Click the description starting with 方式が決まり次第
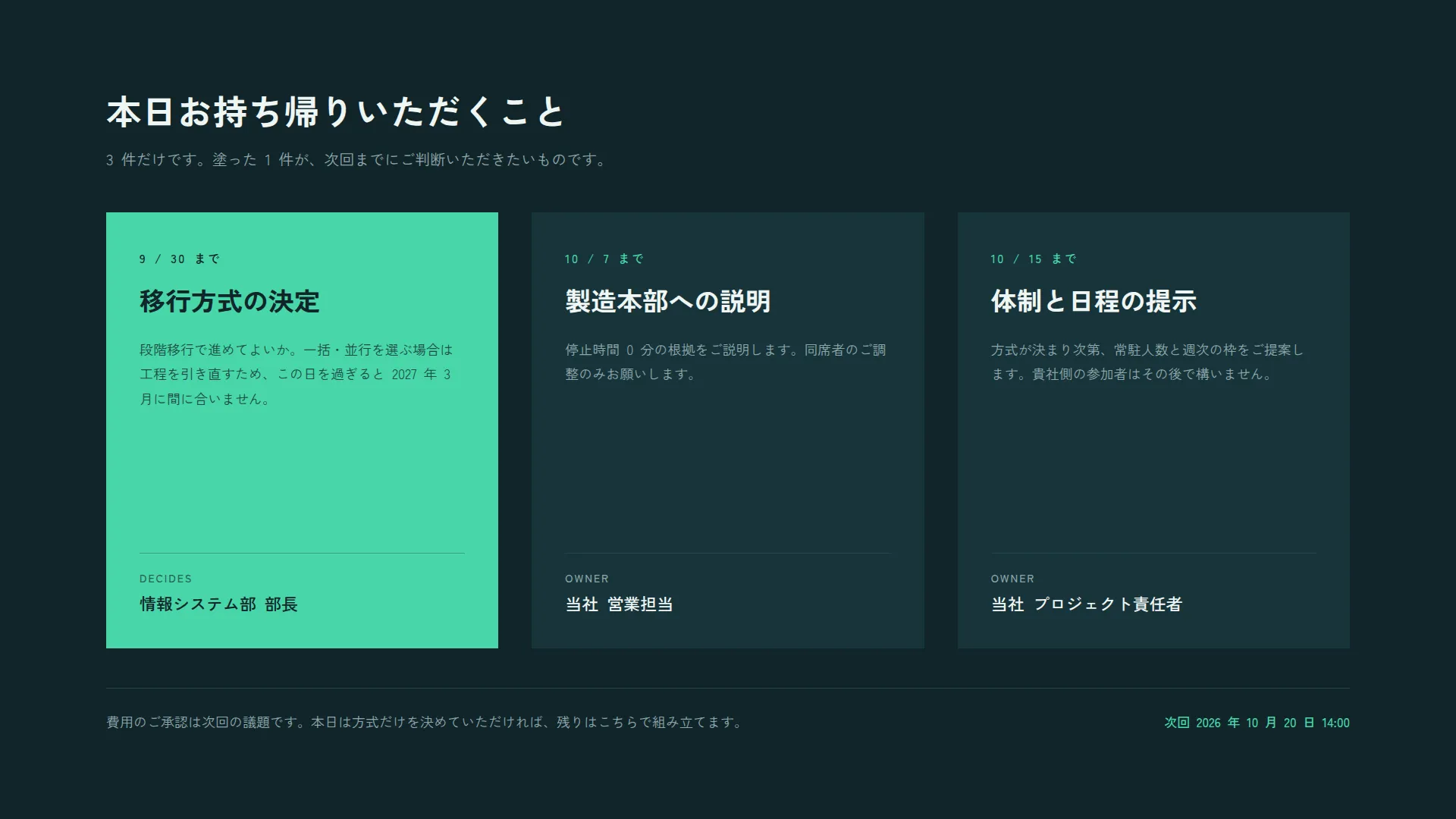 (1147, 362)
